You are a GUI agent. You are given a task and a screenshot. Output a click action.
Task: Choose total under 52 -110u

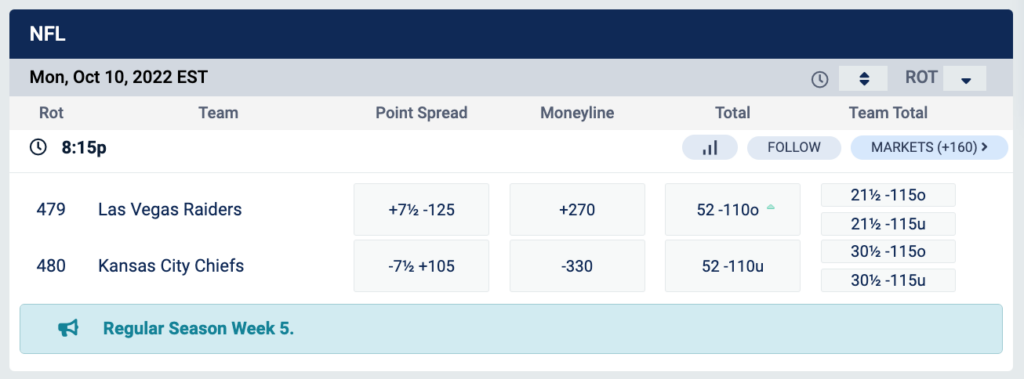733,266
